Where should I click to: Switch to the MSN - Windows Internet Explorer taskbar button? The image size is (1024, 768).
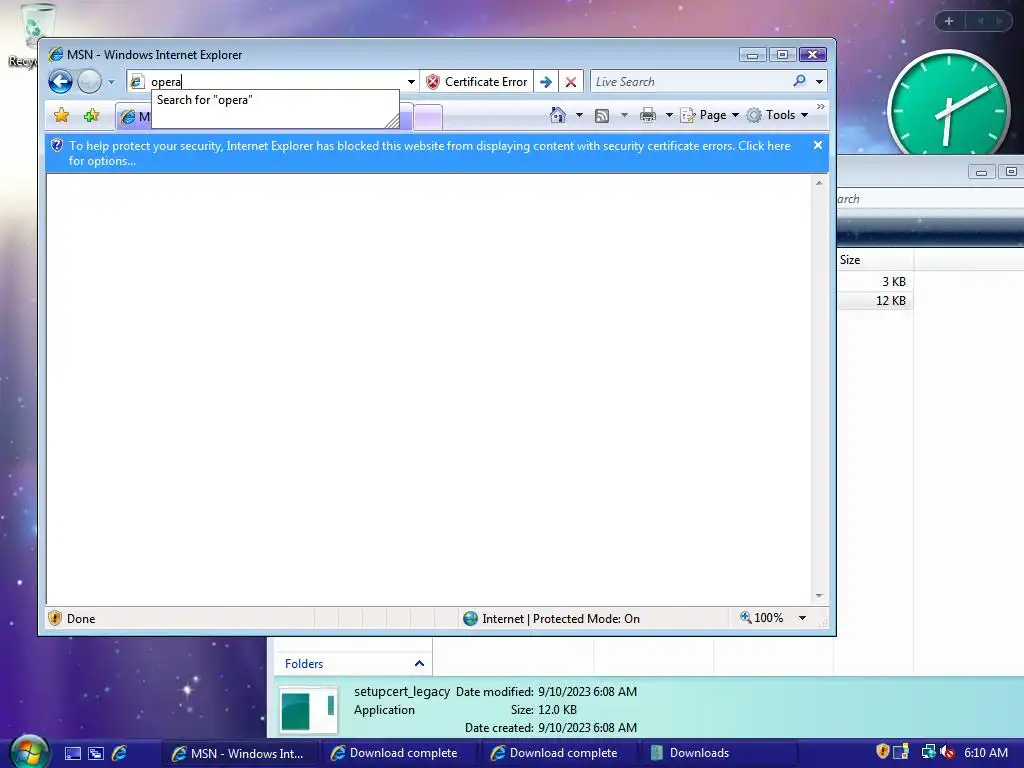[238, 753]
